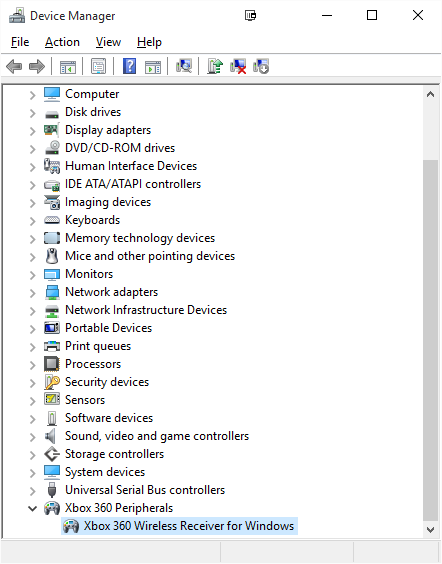
Task: Open the Action menu
Action: tap(62, 42)
